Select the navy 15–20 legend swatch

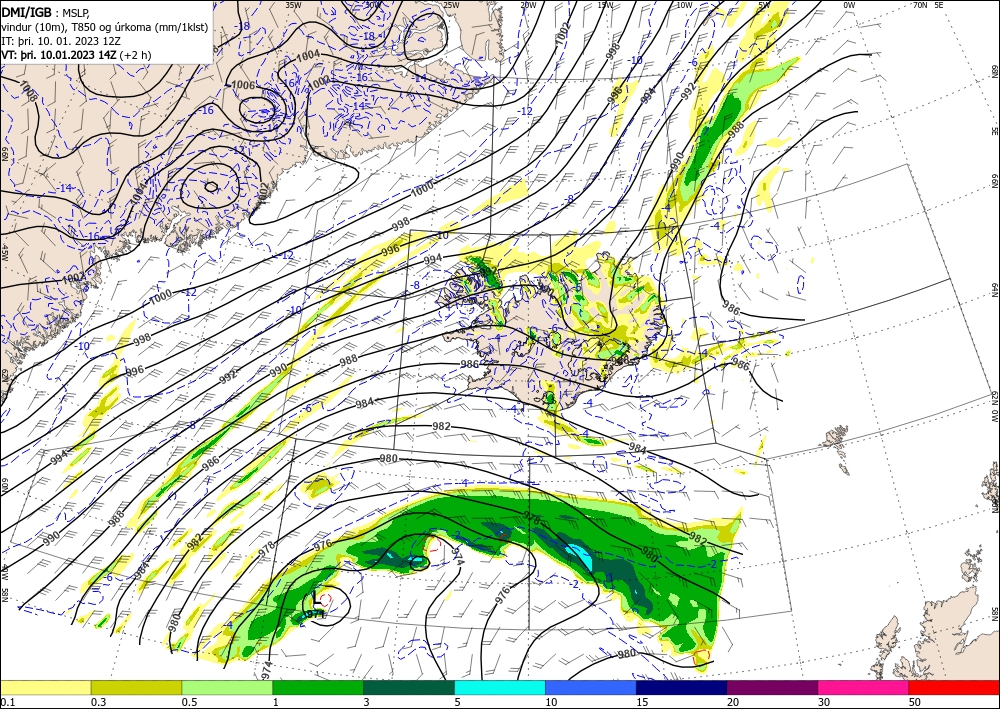[x=682, y=687]
